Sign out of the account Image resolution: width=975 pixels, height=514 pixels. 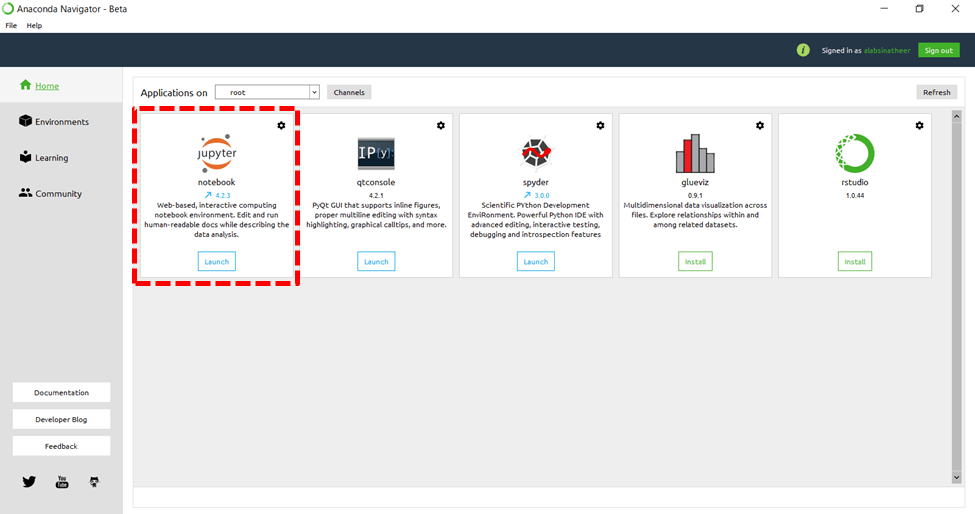(938, 50)
